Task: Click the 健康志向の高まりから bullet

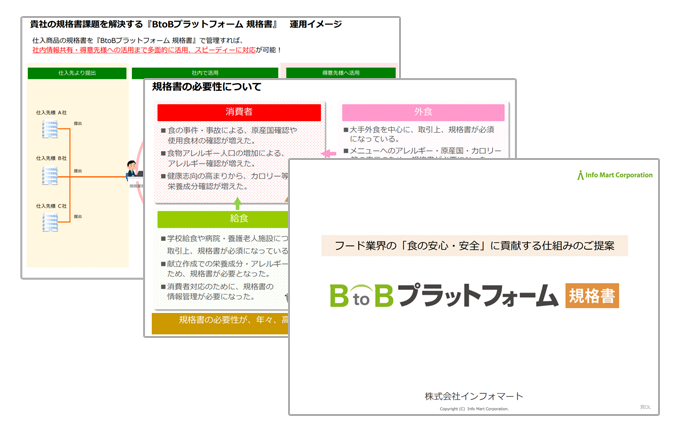Action: click(224, 181)
